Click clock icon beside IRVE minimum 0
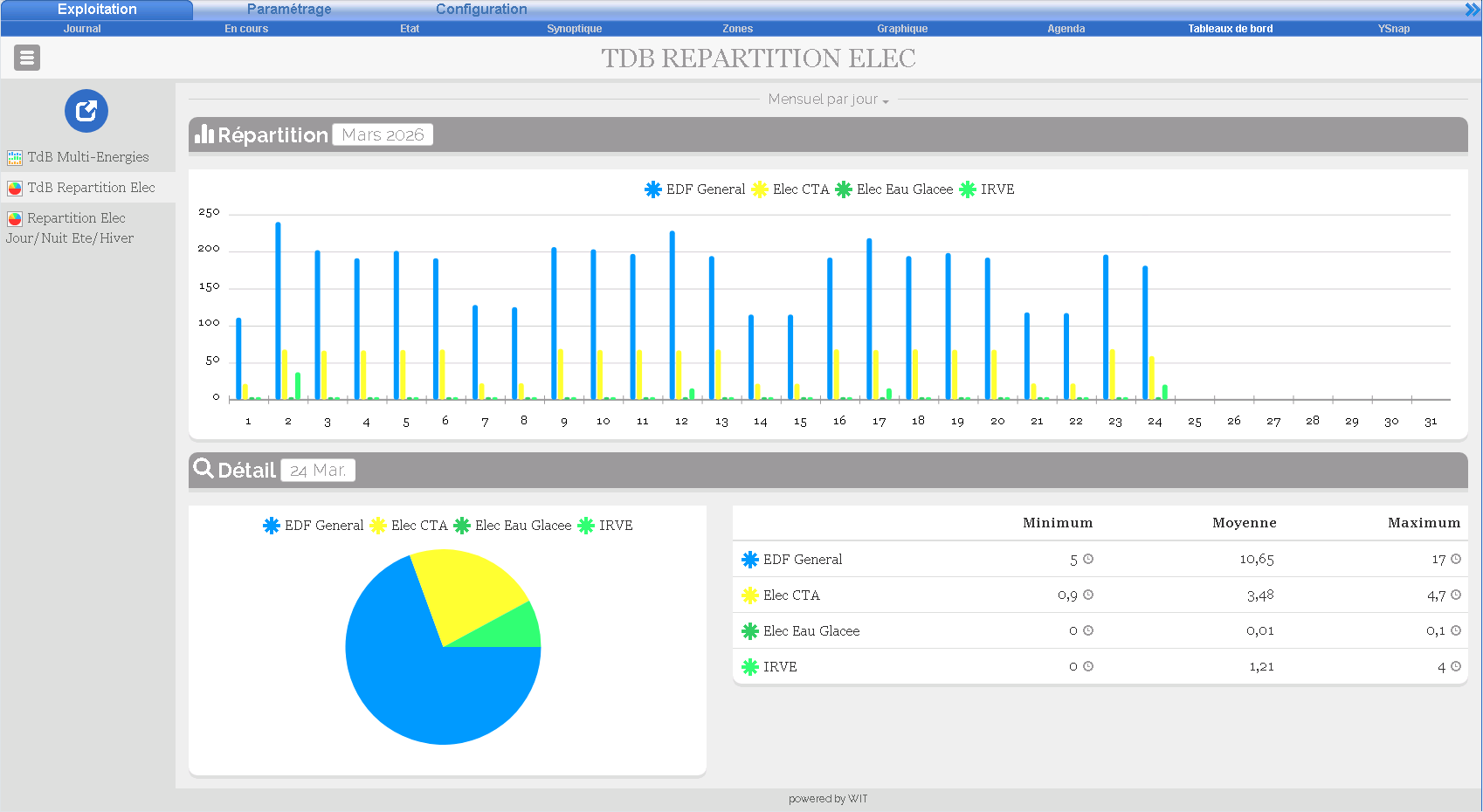Image resolution: width=1483 pixels, height=812 pixels. coord(1088,666)
